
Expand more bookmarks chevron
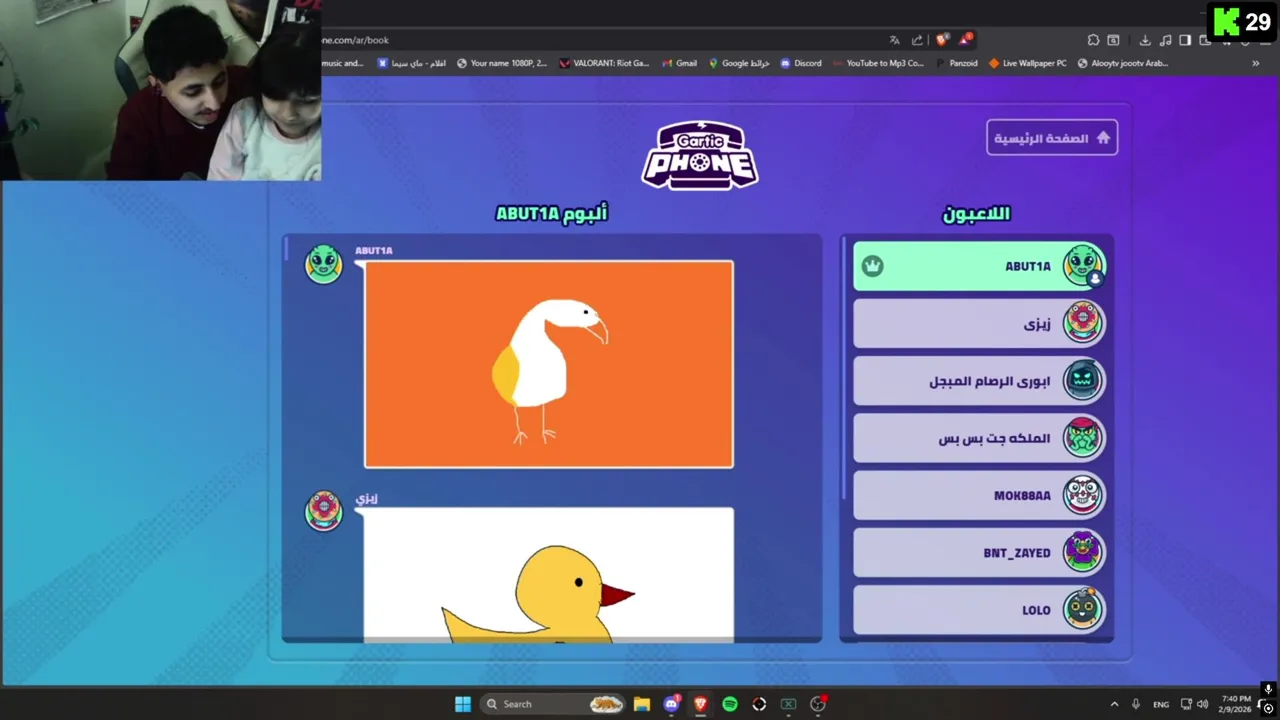[1256, 63]
